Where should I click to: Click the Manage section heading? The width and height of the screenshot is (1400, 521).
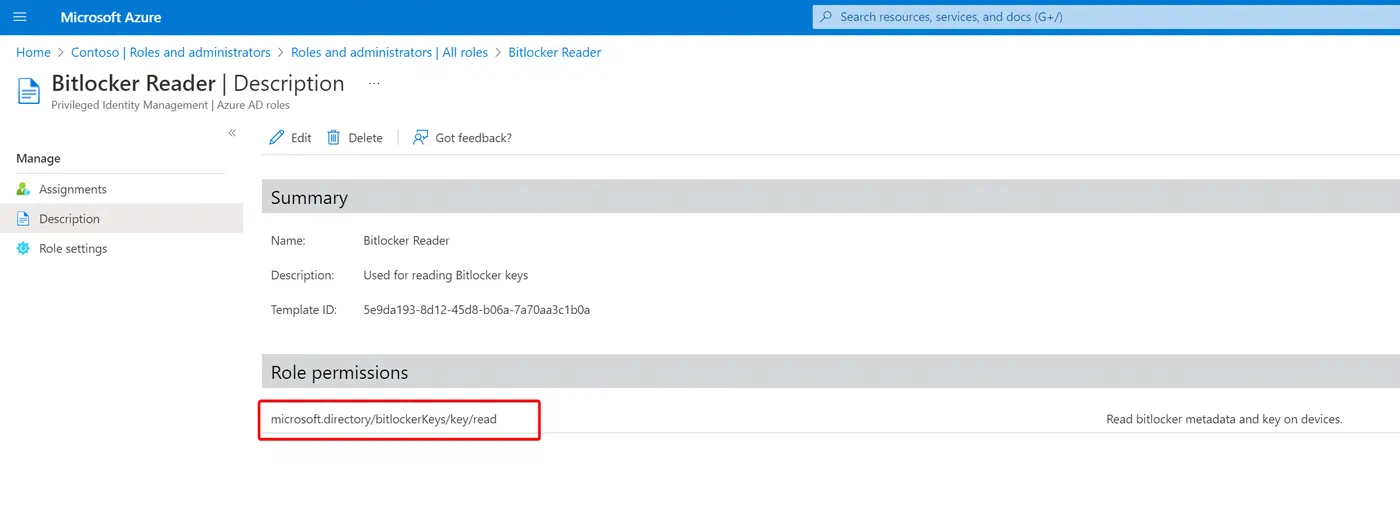[x=38, y=158]
